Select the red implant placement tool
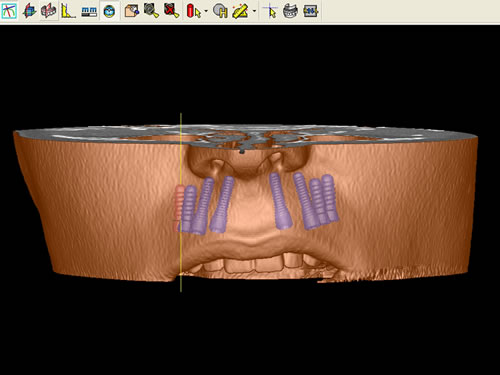 (194, 11)
